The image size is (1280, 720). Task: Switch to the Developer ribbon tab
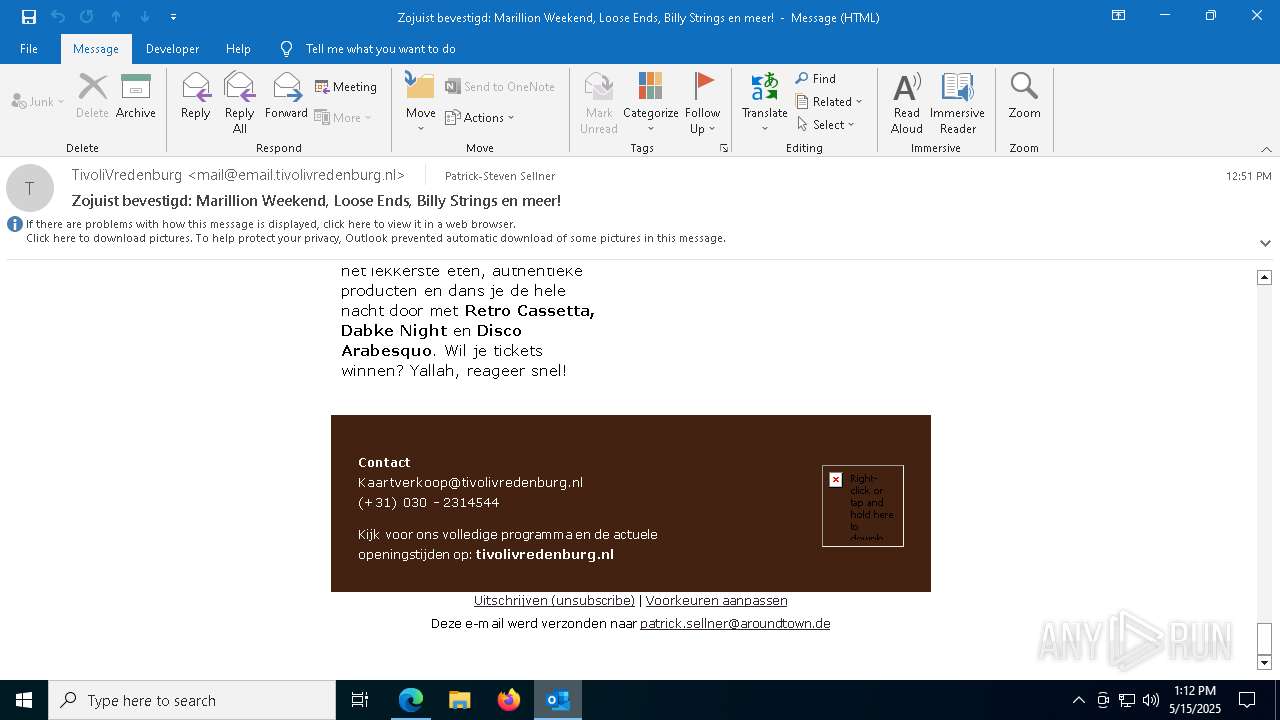coord(172,49)
